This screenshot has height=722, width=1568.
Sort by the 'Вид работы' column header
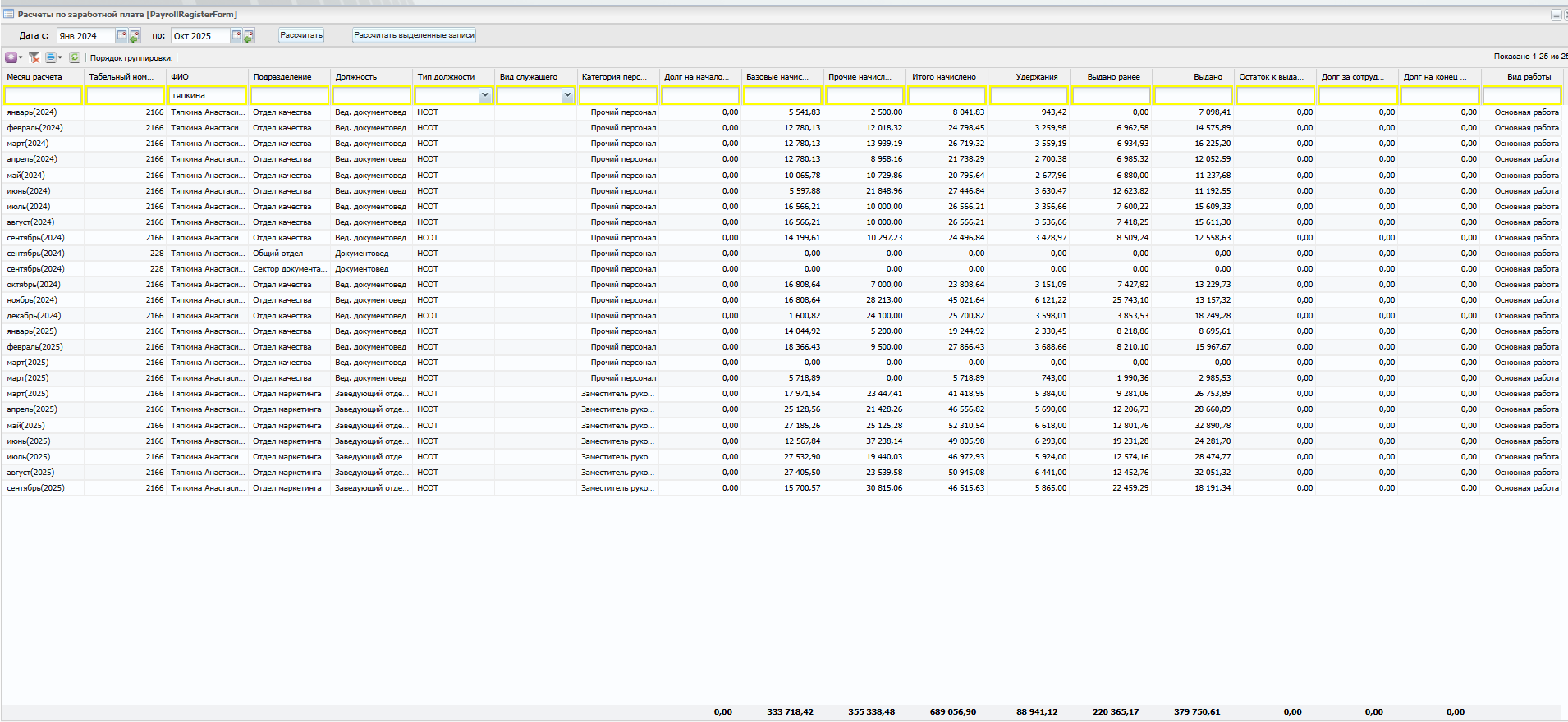[1523, 77]
